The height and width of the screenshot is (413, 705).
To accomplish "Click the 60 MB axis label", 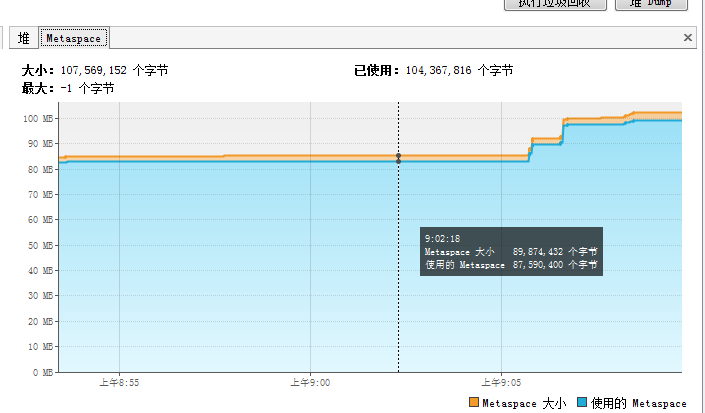I will point(40,220).
